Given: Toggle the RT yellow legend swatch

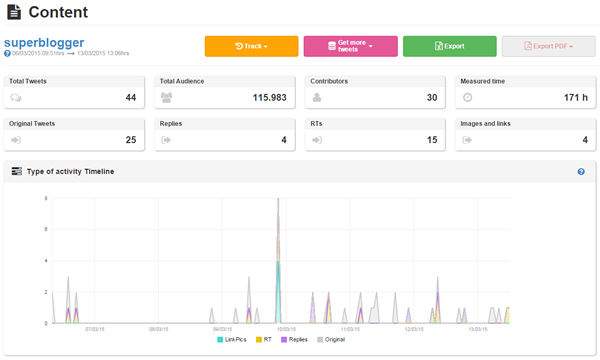Looking at the screenshot, I should click(x=259, y=340).
